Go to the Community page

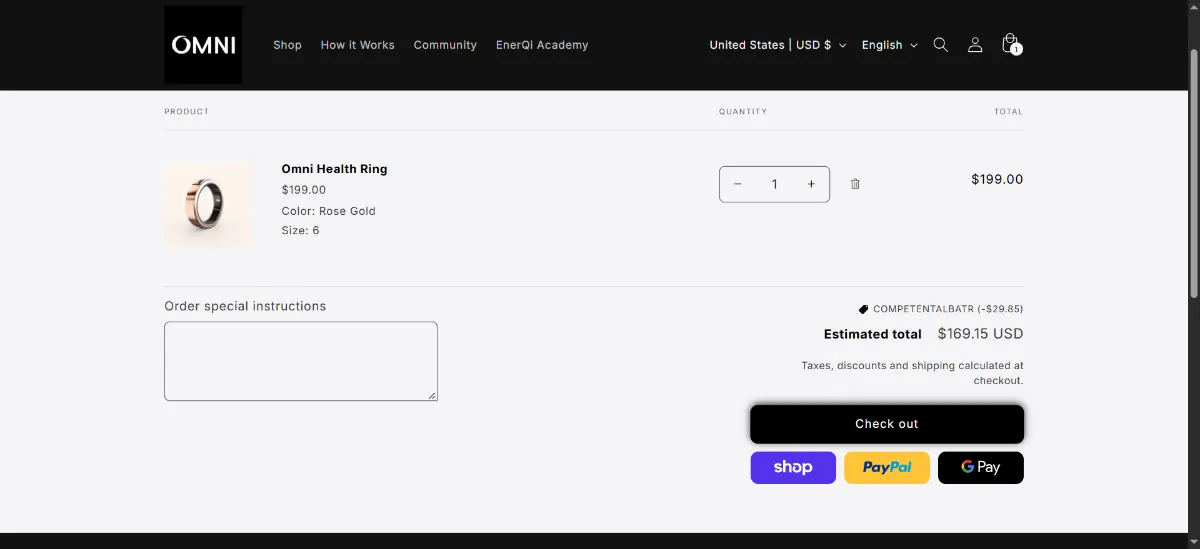[x=445, y=45]
